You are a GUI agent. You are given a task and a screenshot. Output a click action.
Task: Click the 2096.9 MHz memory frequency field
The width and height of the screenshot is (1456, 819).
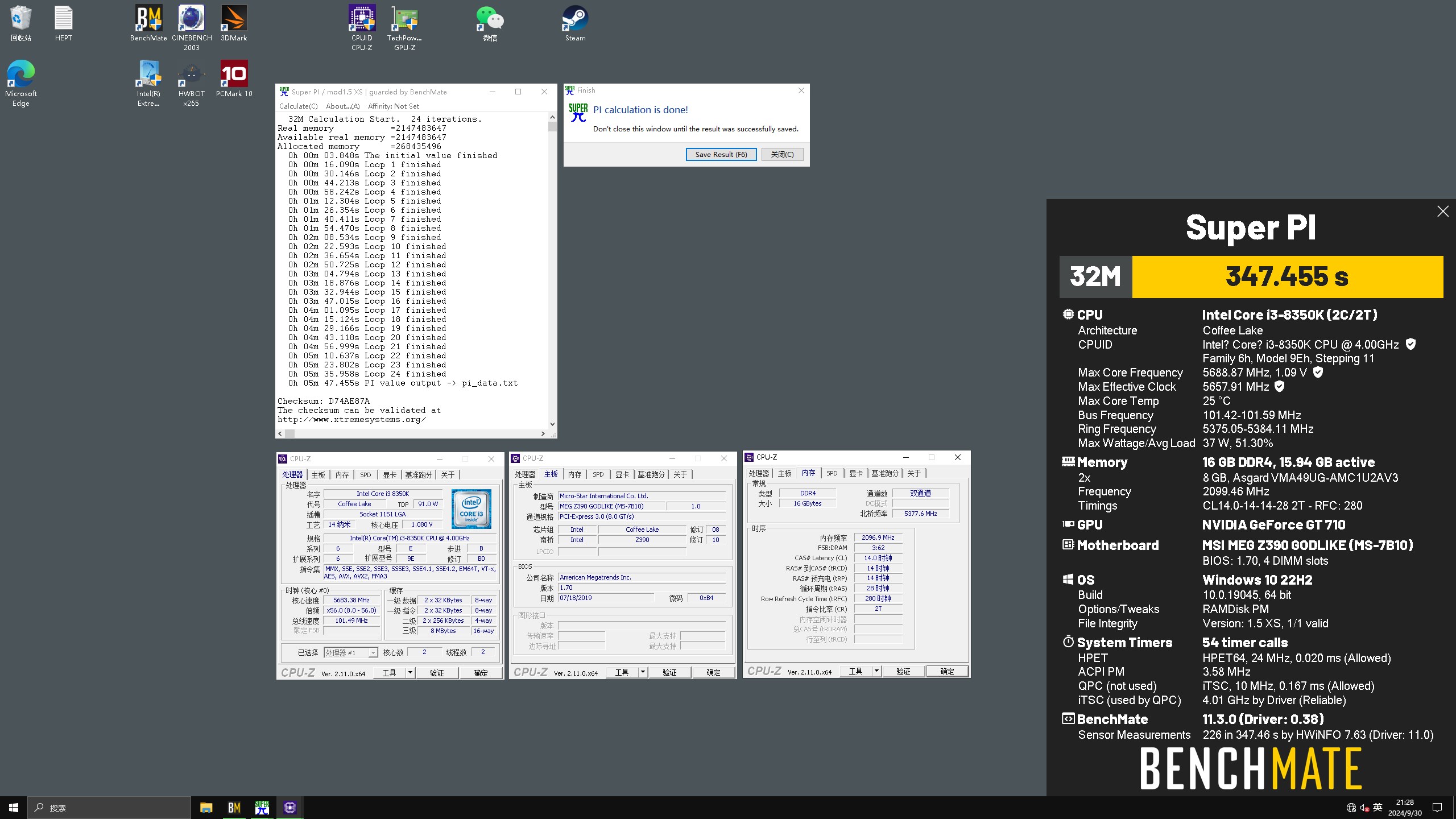tap(878, 537)
